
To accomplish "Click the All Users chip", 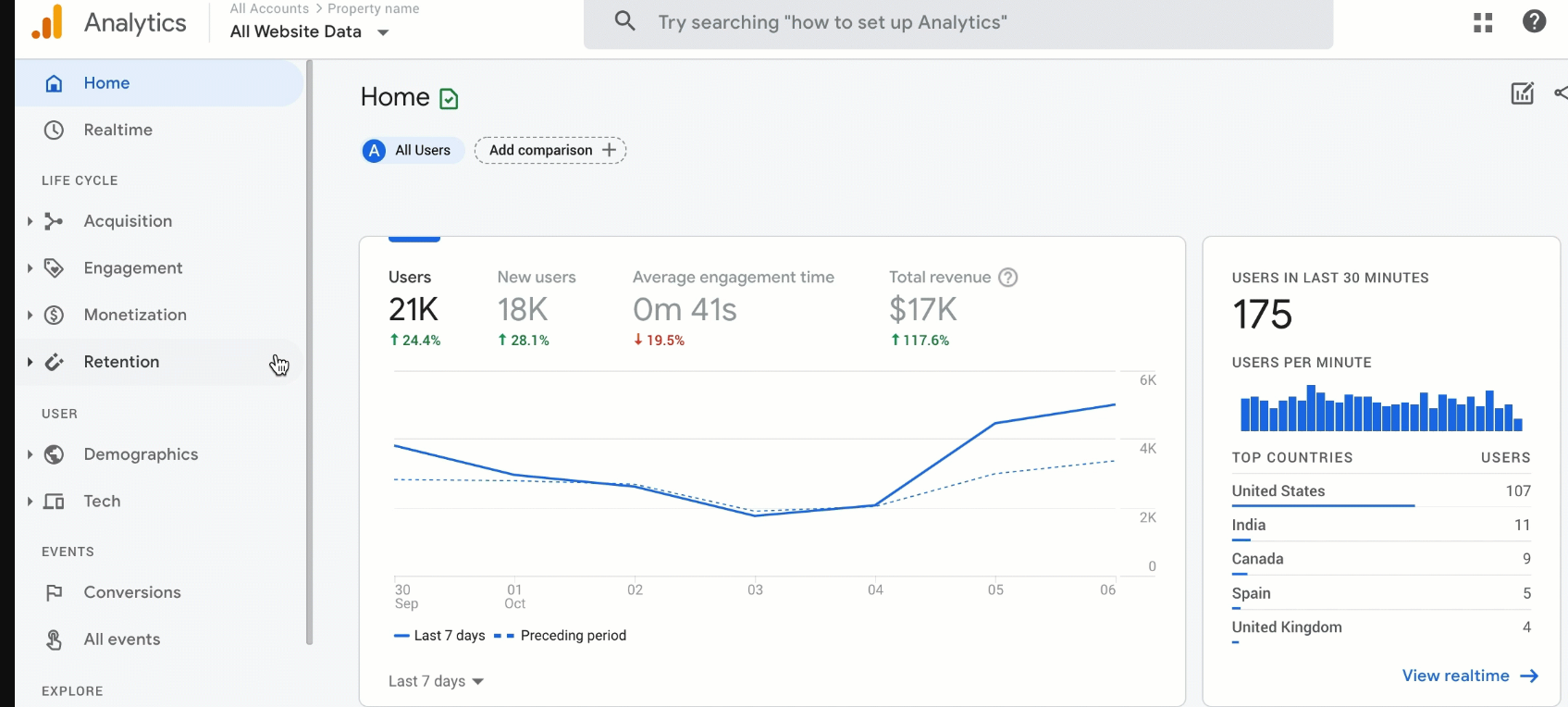I will (413, 150).
